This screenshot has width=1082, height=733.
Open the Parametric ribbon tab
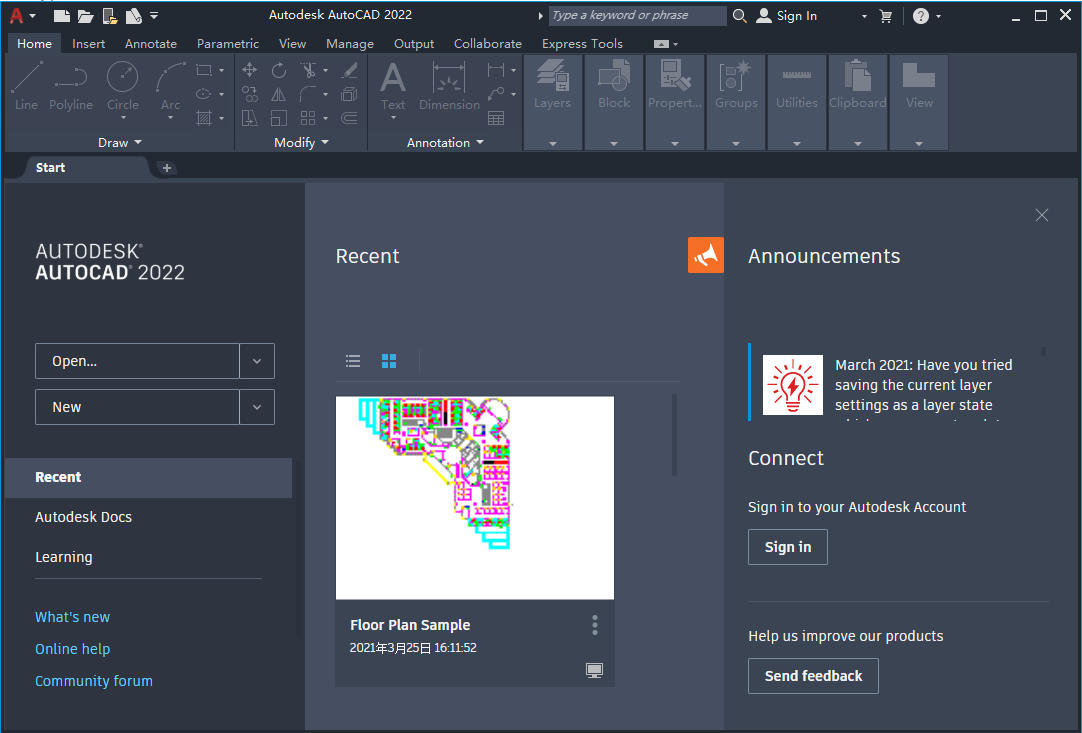coord(228,43)
